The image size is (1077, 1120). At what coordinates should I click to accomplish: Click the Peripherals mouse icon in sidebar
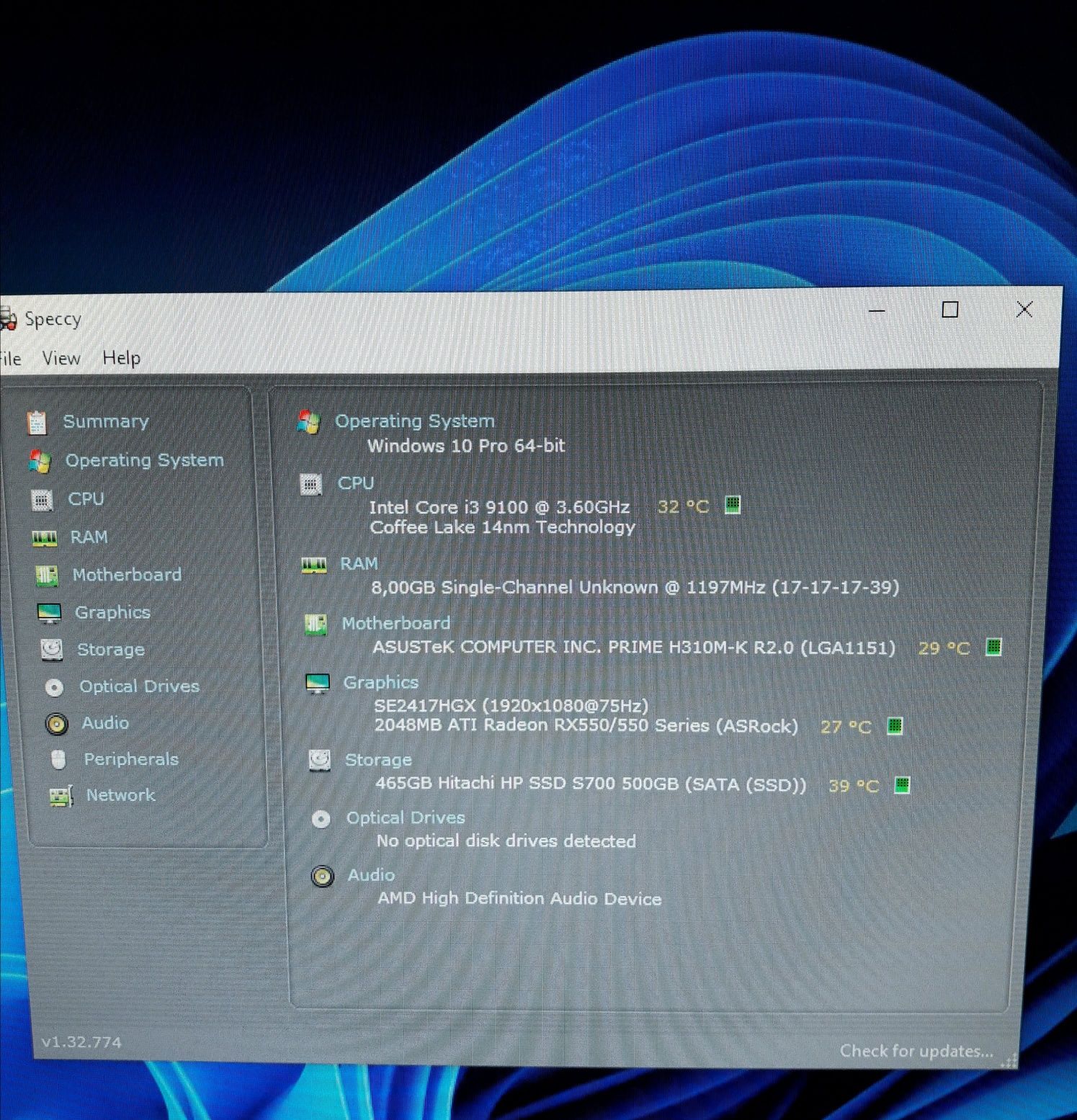coord(59,759)
